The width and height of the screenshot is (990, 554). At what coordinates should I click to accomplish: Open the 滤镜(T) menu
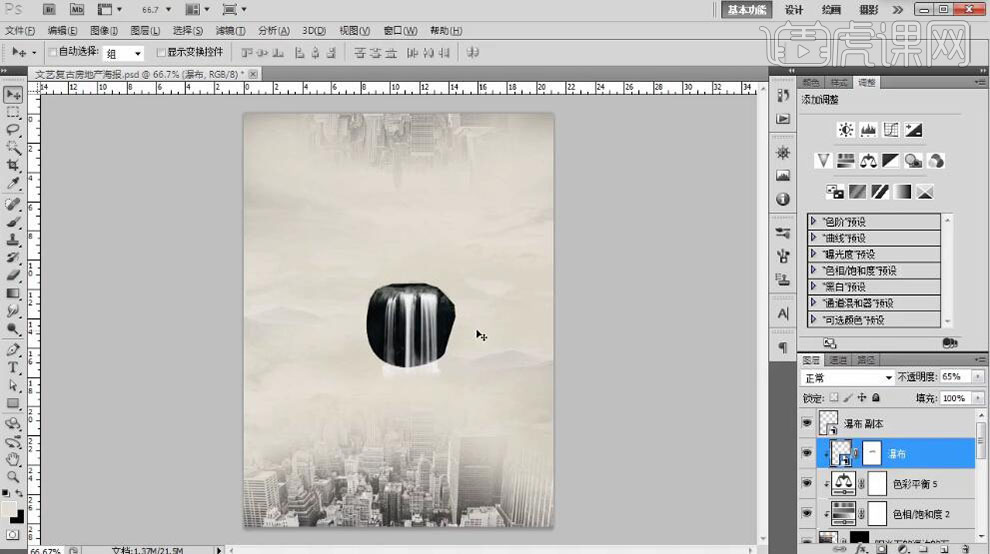[x=230, y=30]
